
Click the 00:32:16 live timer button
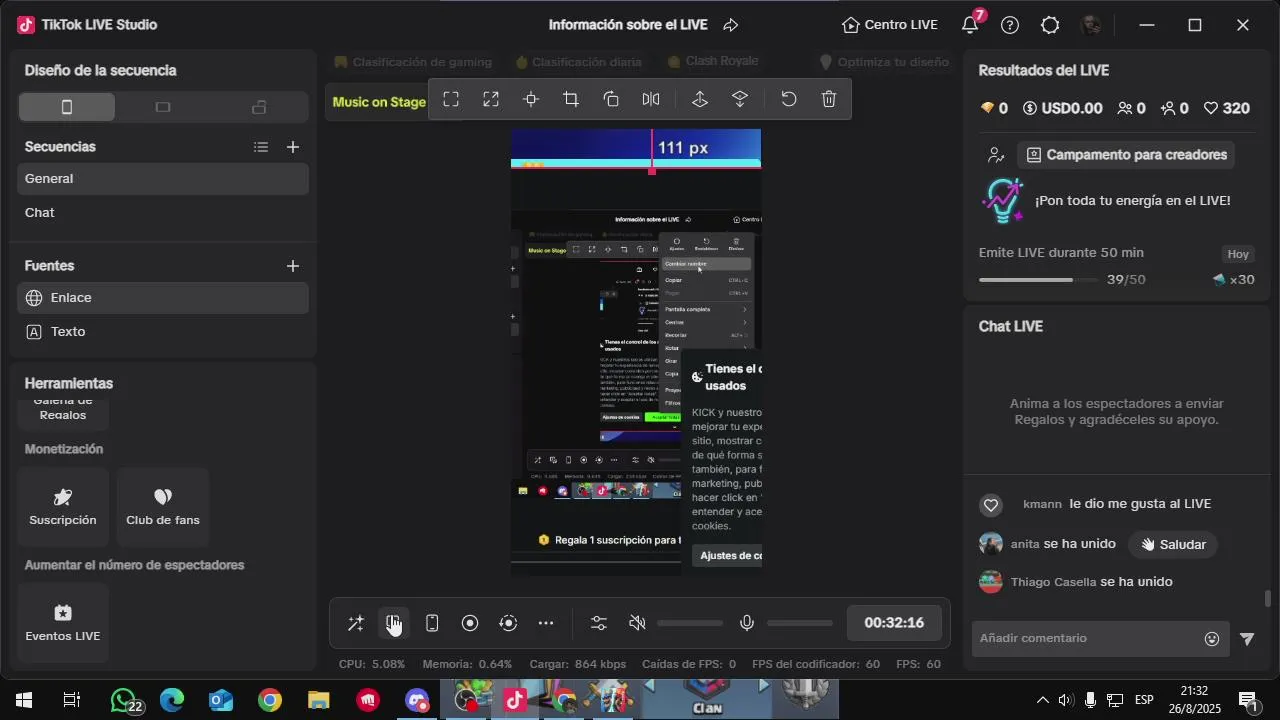[894, 623]
